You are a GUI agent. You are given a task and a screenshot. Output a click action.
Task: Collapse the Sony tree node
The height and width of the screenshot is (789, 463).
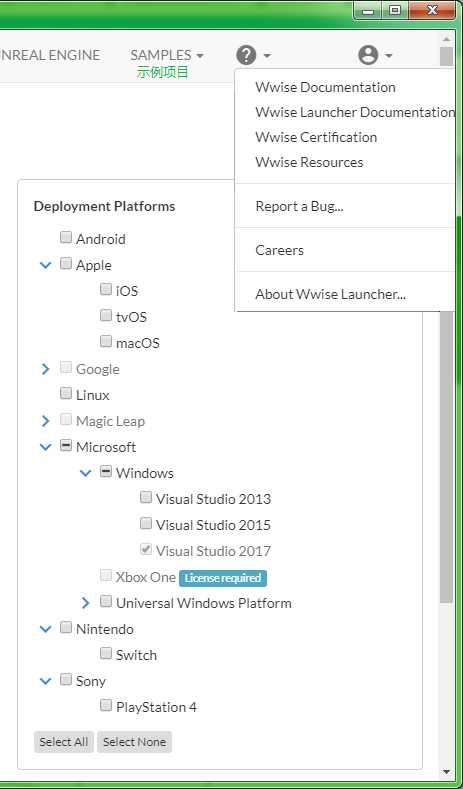coord(45,681)
